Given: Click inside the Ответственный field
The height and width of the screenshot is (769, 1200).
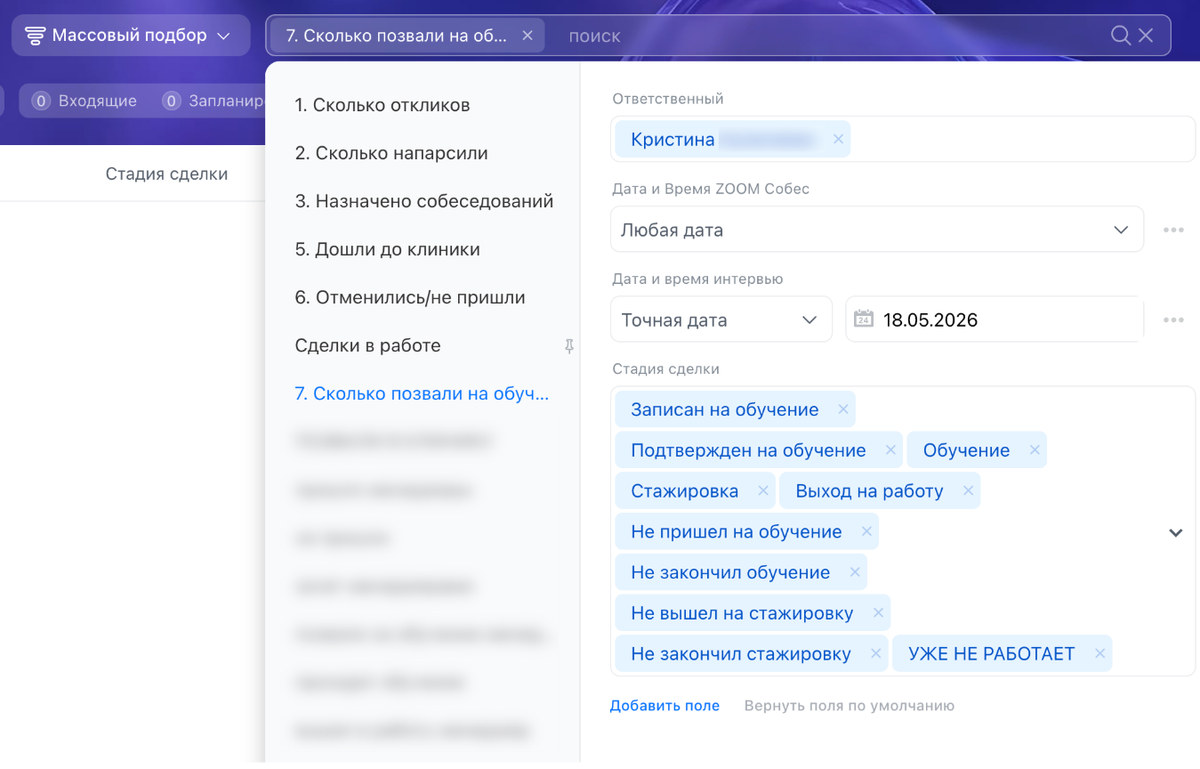Looking at the screenshot, I should point(903,139).
